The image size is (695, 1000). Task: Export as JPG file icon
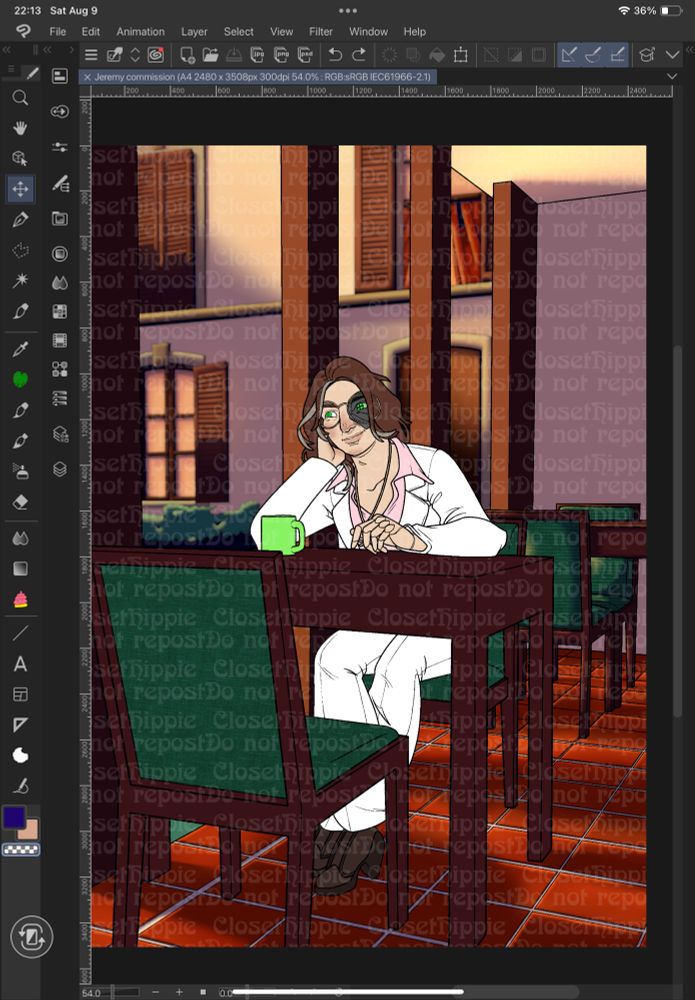(x=258, y=55)
